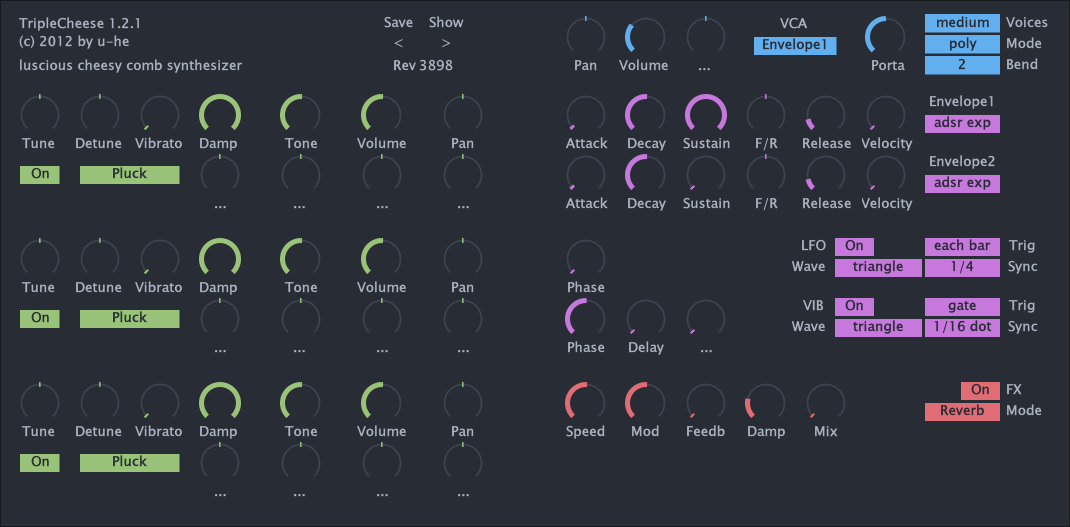Open the VIB Wave triangle selector
The width and height of the screenshot is (1070, 527).
pos(878,327)
